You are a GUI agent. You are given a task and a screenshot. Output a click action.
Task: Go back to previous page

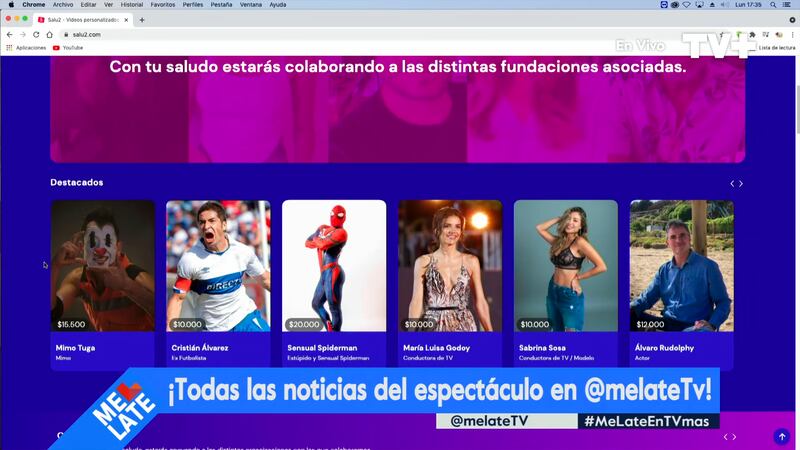coord(10,35)
